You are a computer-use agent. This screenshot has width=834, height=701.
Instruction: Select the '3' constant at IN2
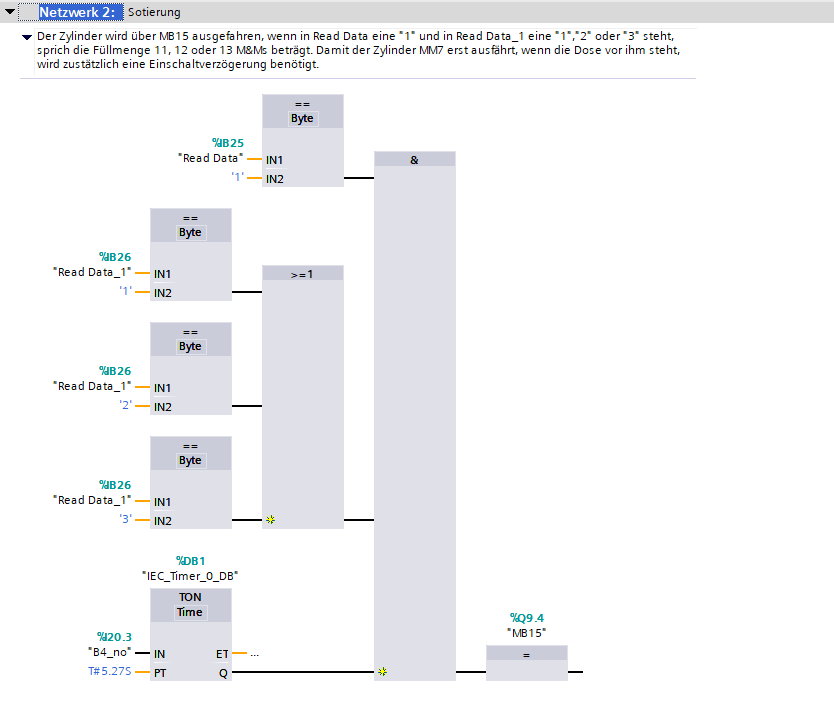click(x=126, y=520)
